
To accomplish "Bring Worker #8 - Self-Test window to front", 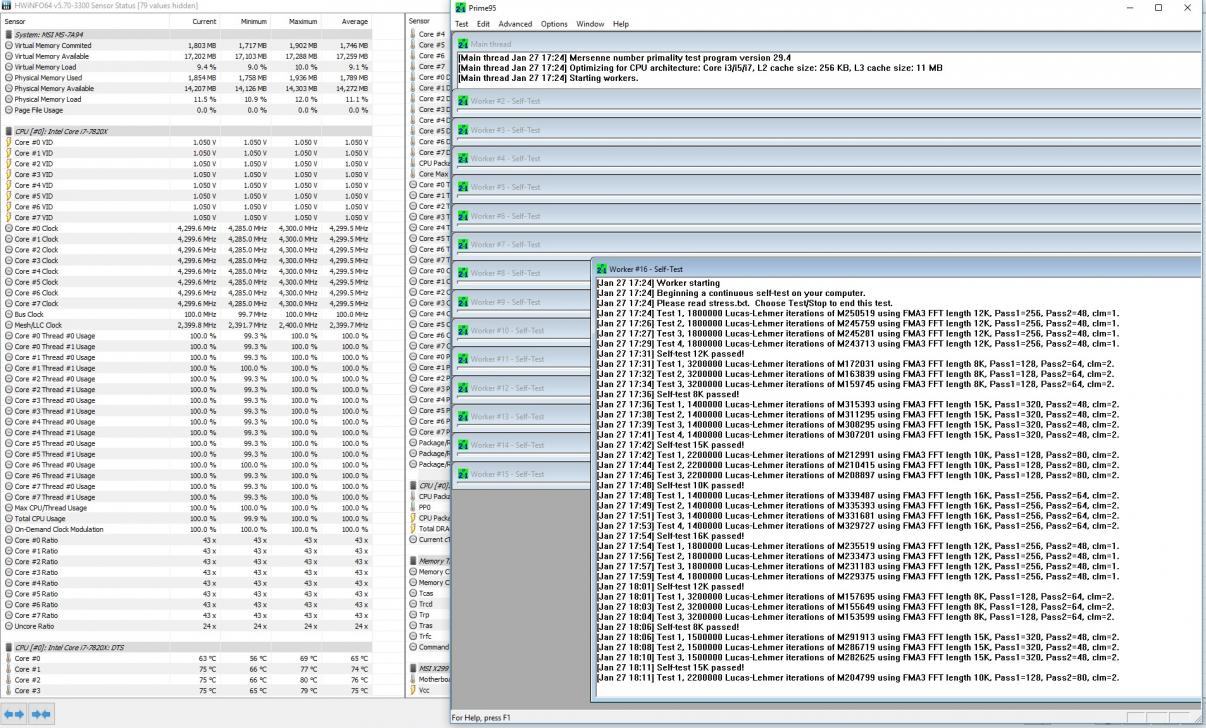I will [523, 273].
